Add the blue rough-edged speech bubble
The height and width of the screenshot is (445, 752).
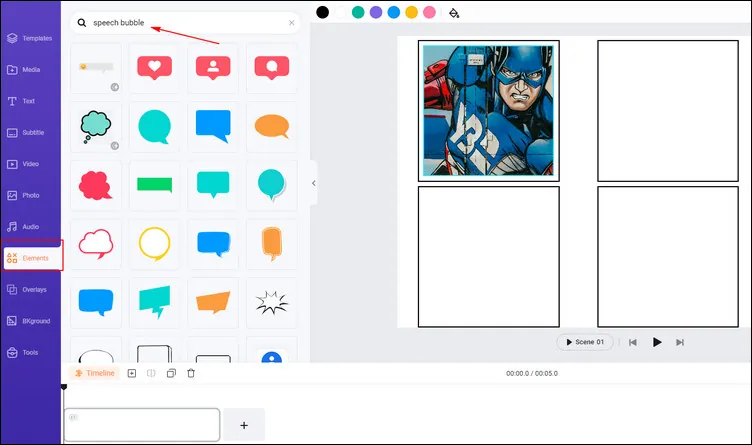click(x=213, y=244)
